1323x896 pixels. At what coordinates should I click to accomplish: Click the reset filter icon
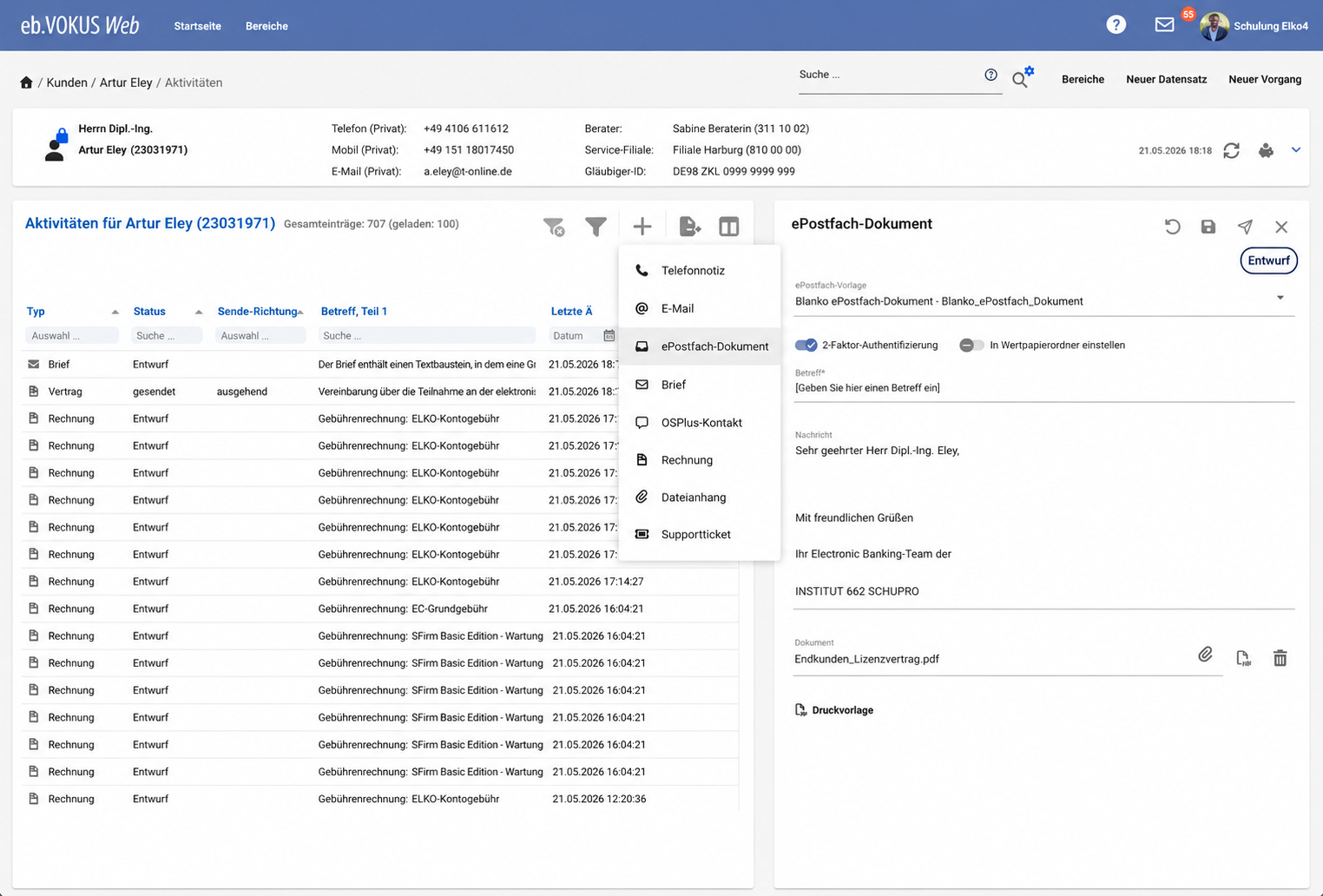coord(554,227)
